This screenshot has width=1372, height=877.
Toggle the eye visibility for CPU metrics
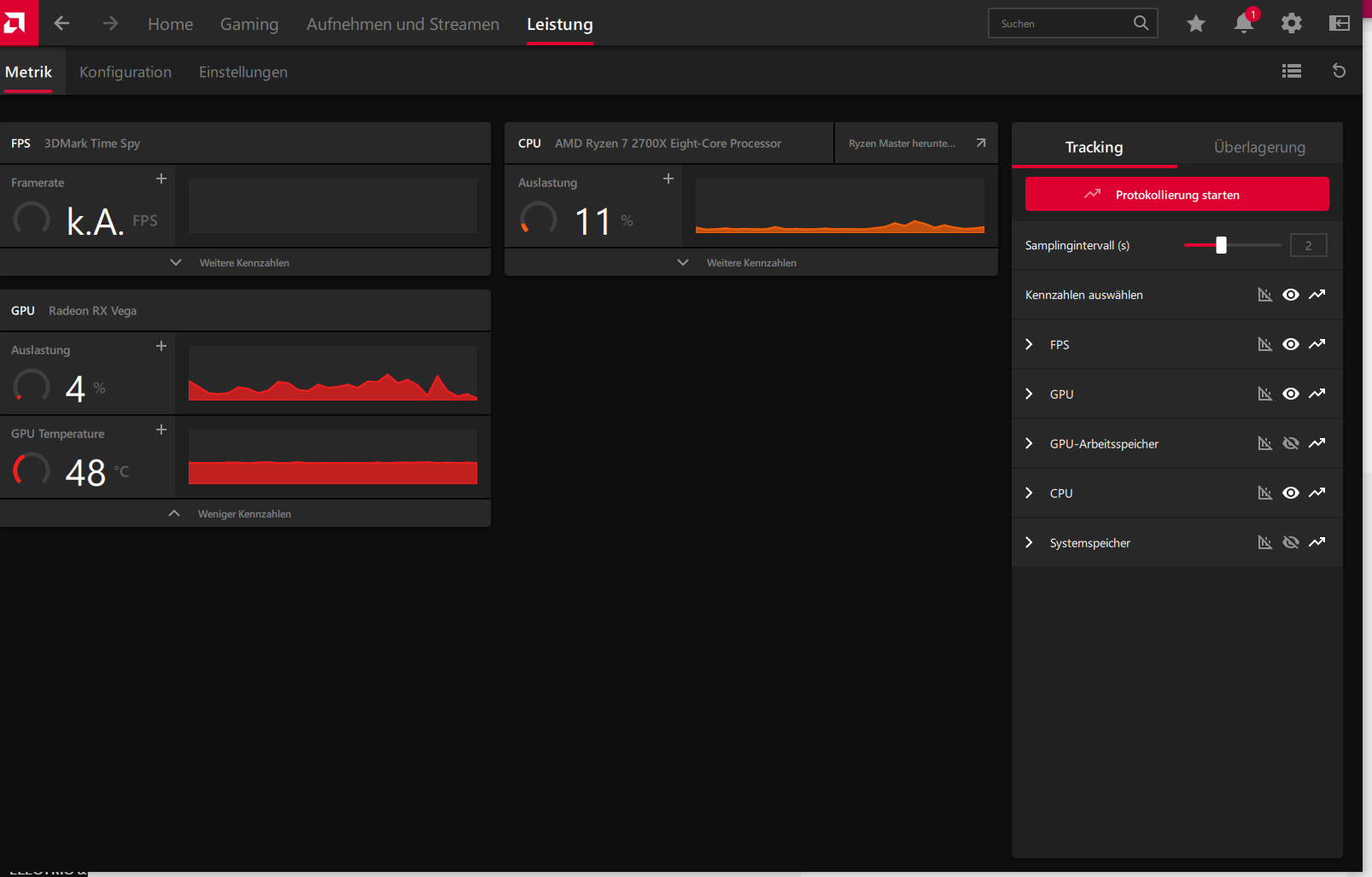(x=1291, y=493)
